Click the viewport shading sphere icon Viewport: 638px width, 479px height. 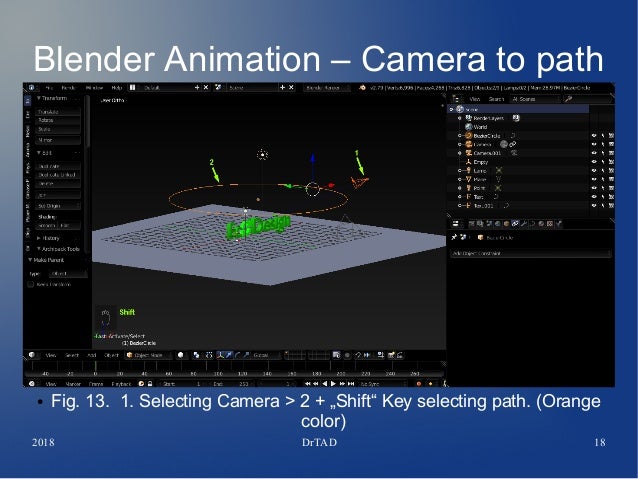181,355
